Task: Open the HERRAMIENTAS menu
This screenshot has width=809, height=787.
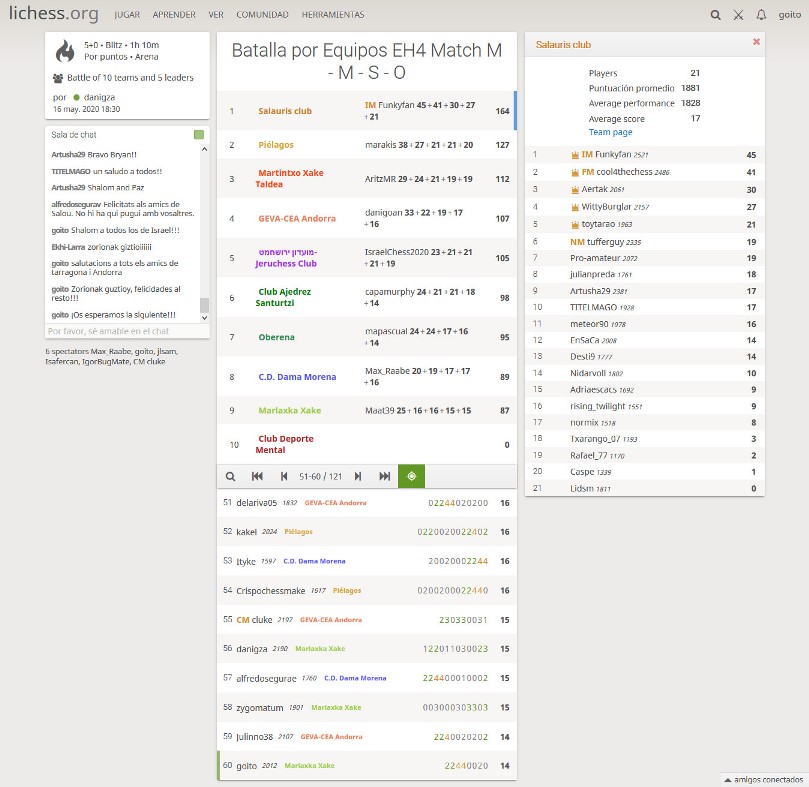Action: pos(333,15)
